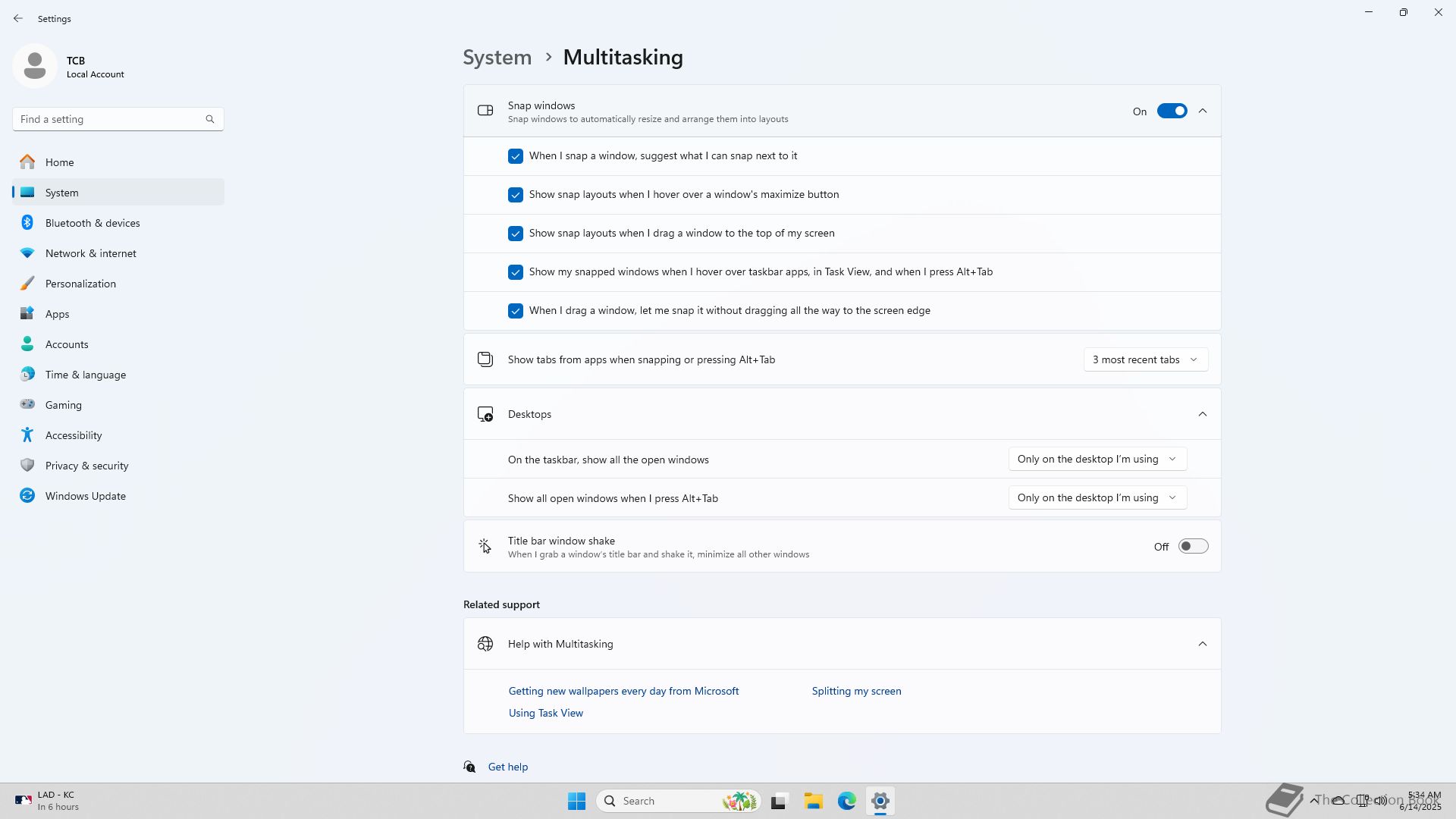Open the 3 most recent tabs dropdown
1456x819 pixels.
pyautogui.click(x=1145, y=359)
